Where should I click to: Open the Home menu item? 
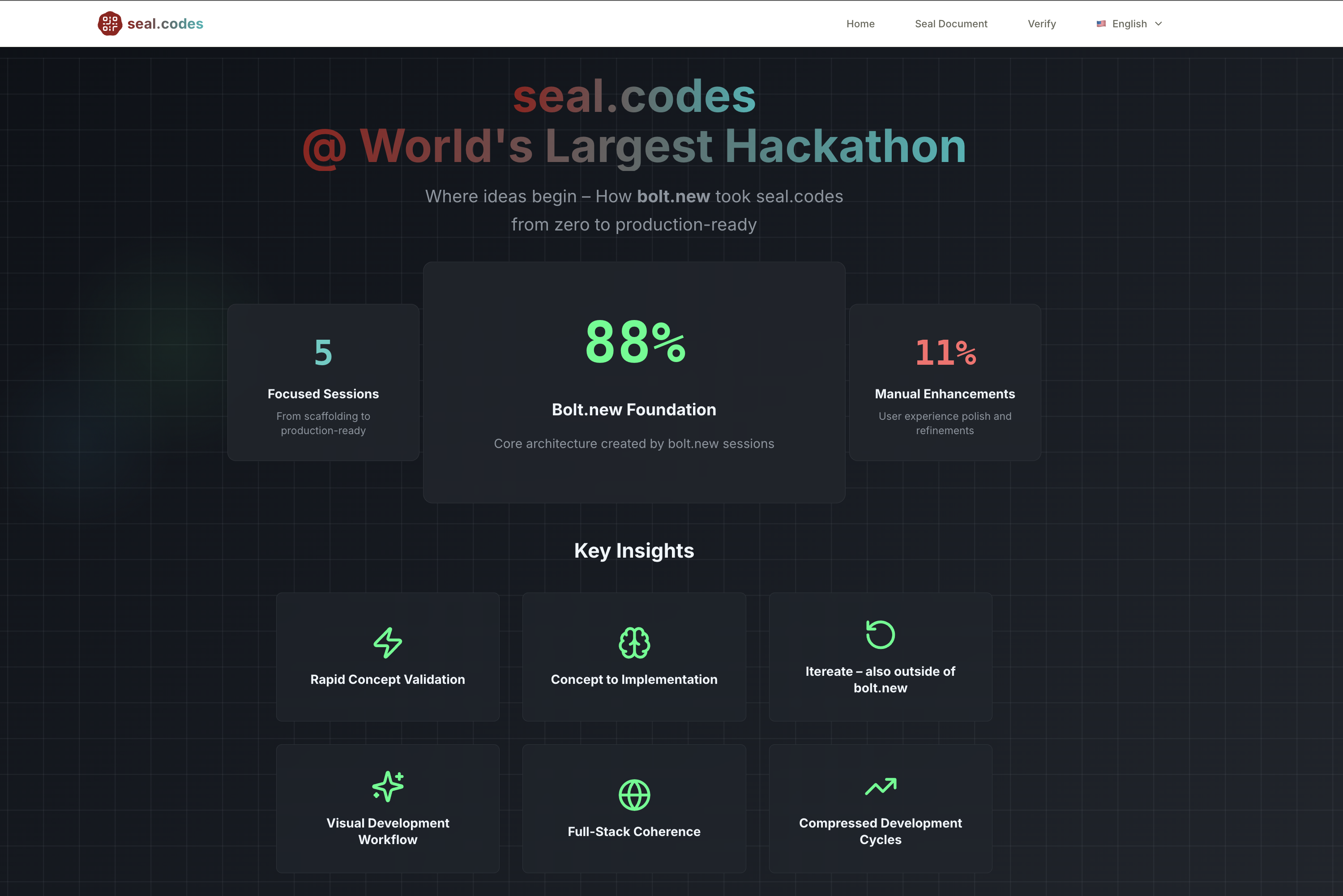point(860,23)
